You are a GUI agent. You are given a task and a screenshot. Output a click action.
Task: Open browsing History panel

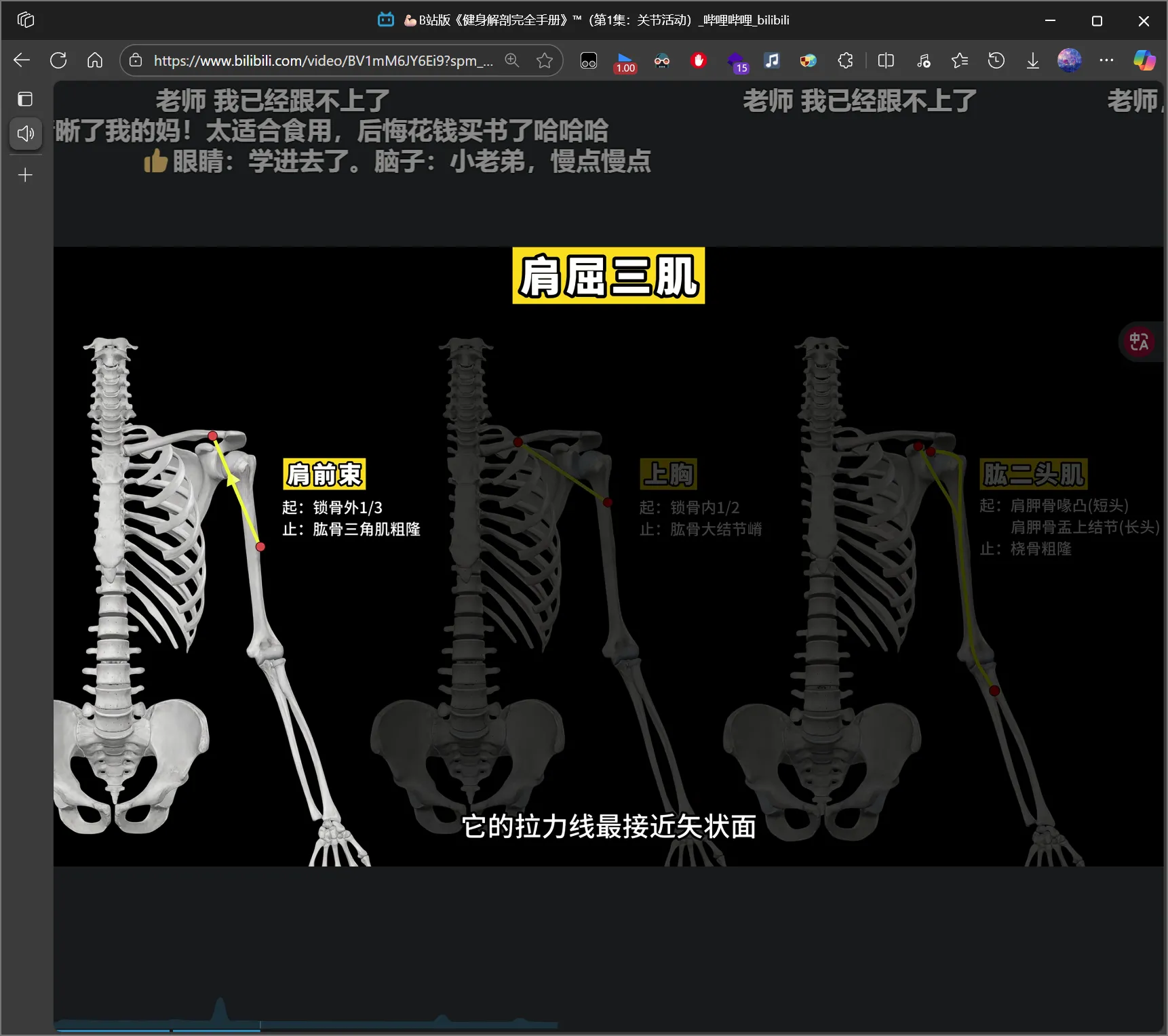point(996,60)
